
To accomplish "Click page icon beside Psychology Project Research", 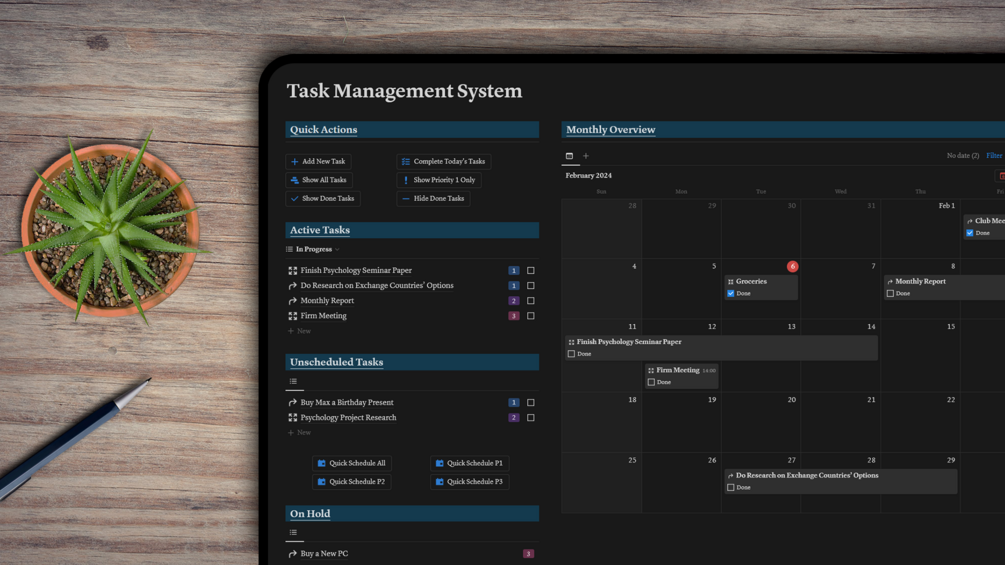I will click(292, 418).
